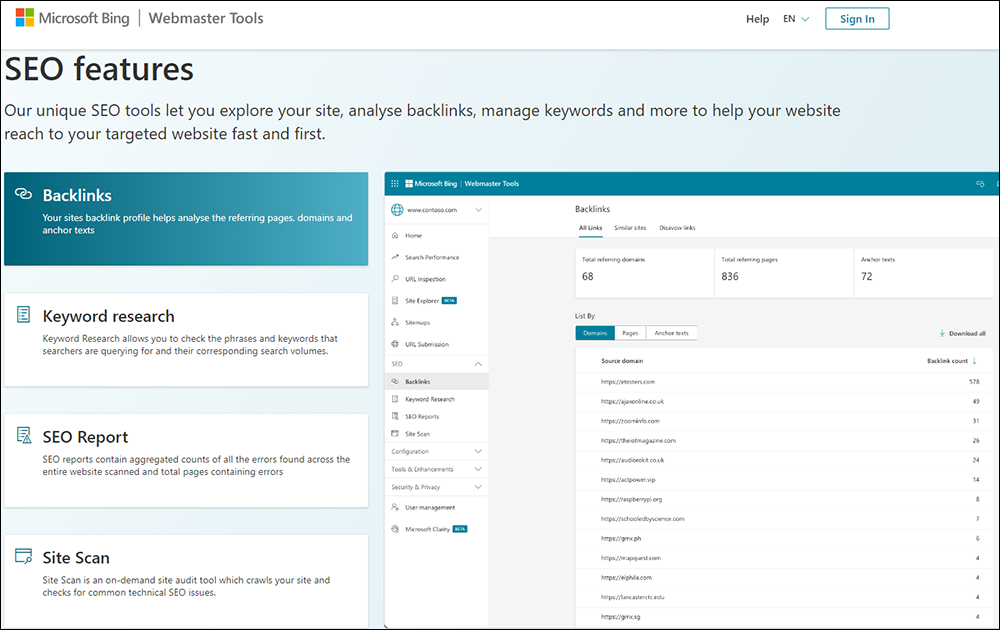The height and width of the screenshot is (630, 1000).
Task: Open the Site Scan card heading
Action: (x=76, y=558)
